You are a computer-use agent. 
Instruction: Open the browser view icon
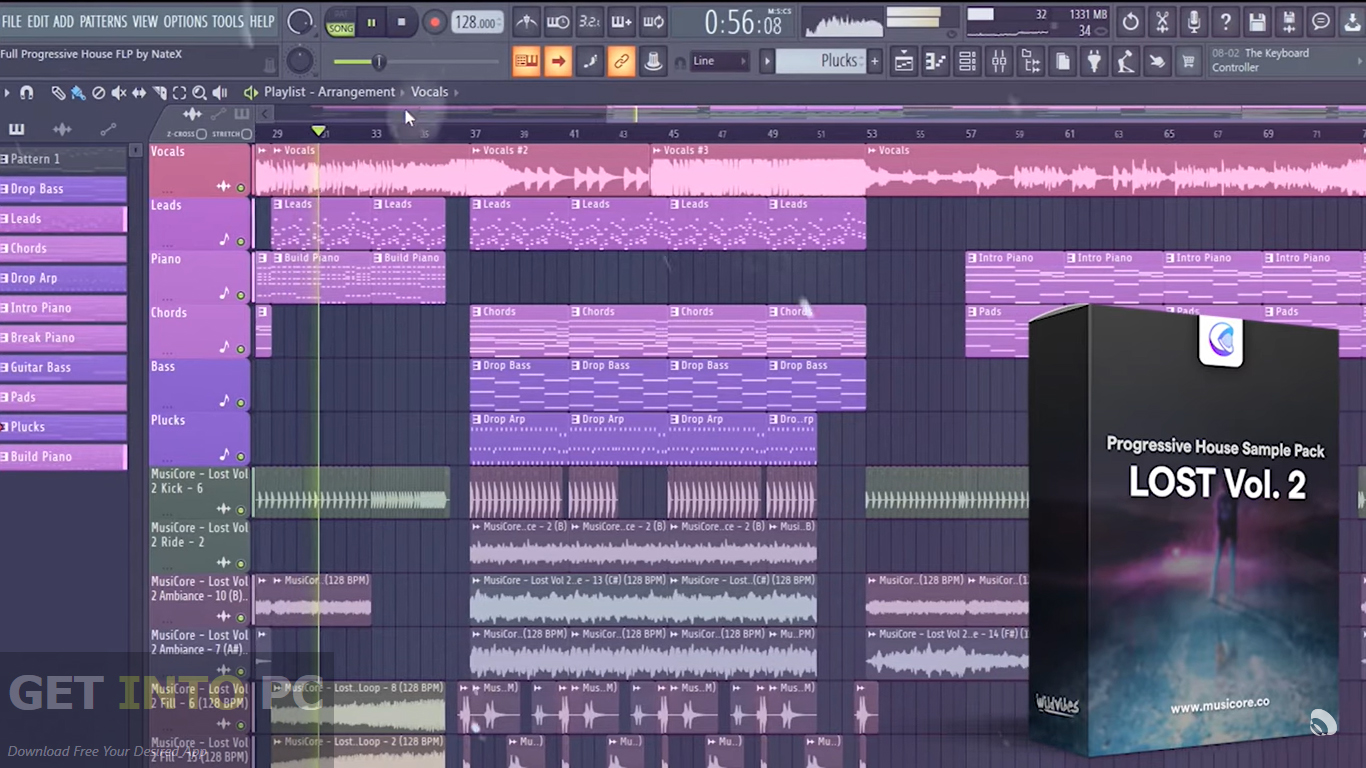click(1031, 62)
